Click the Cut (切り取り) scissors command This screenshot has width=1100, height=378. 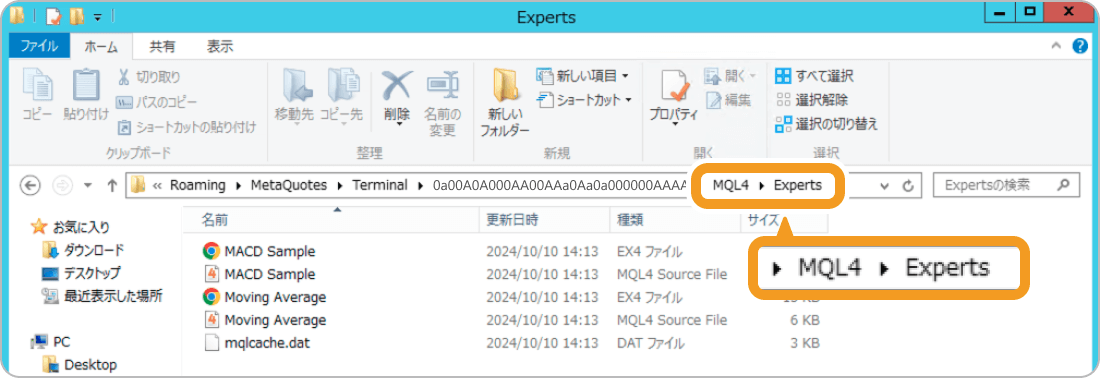149,76
